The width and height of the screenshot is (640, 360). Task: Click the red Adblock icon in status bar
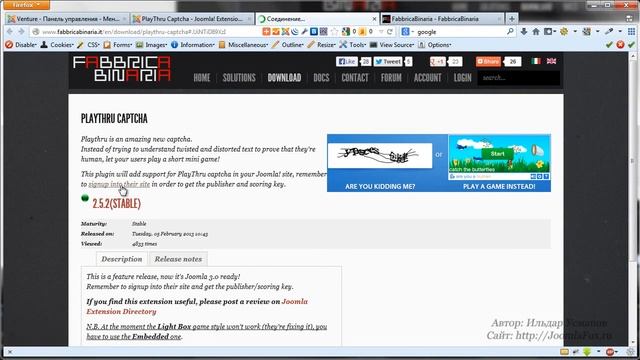[611, 352]
